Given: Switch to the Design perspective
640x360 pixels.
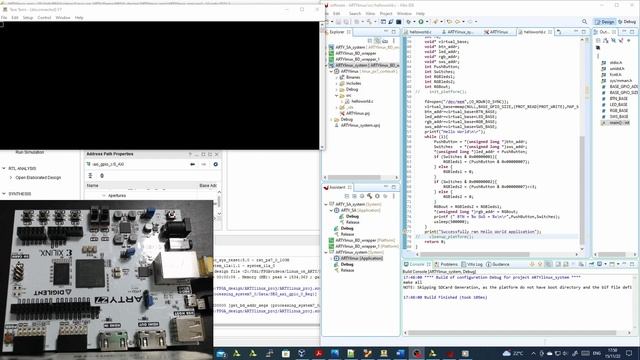Looking at the screenshot, I should tap(605, 22).
